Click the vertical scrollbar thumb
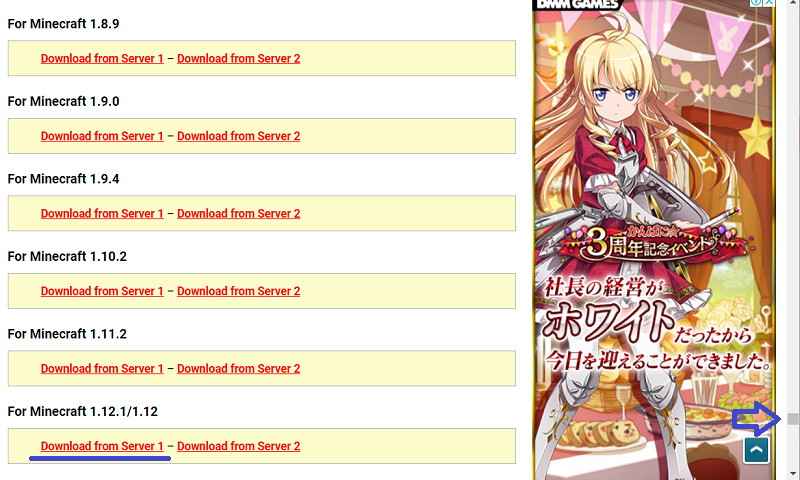The width and height of the screenshot is (800, 480). [792, 419]
